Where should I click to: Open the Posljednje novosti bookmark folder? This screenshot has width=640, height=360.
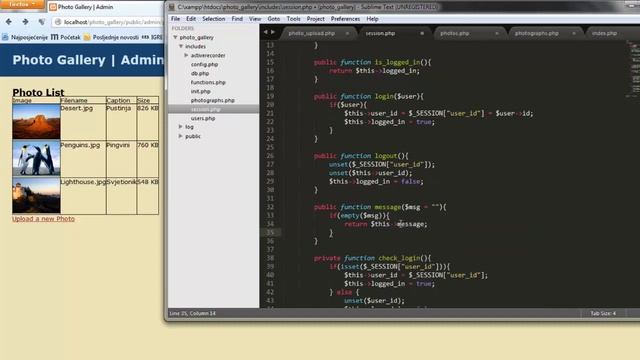point(111,37)
